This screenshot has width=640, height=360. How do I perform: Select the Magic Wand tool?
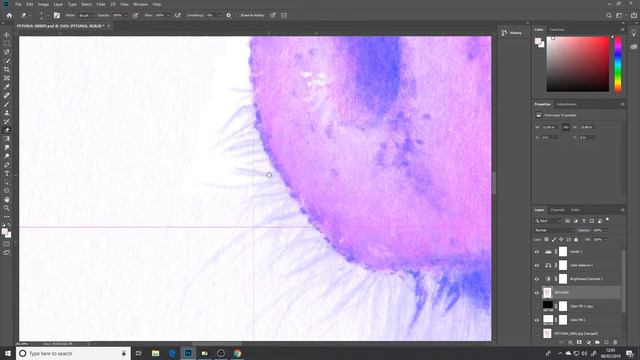pos(7,61)
